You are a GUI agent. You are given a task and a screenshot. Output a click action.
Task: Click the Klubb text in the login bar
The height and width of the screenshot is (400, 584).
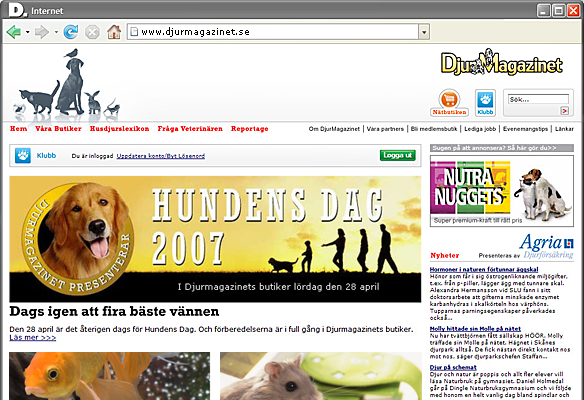(x=46, y=155)
